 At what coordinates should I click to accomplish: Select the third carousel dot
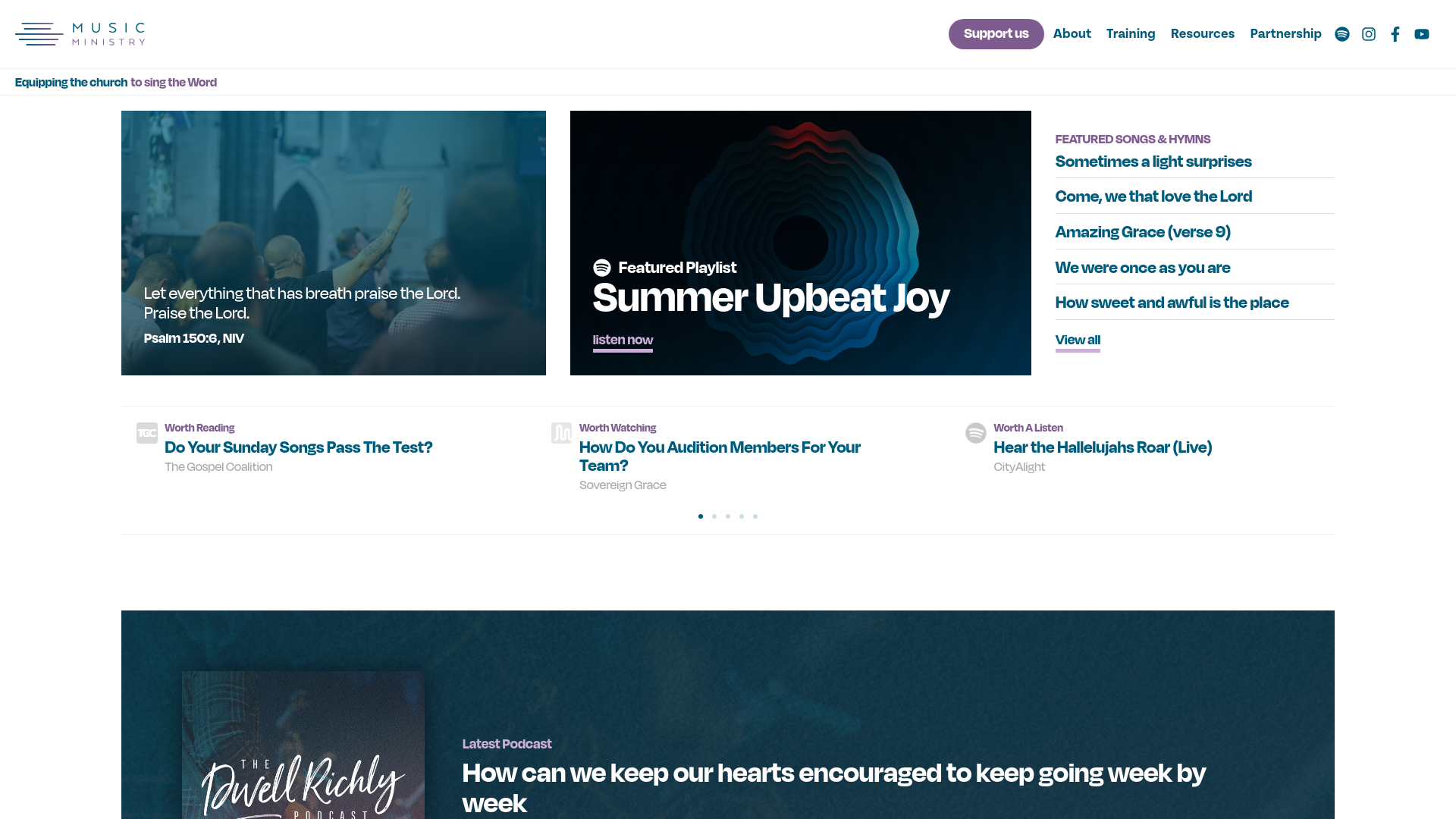coord(728,516)
